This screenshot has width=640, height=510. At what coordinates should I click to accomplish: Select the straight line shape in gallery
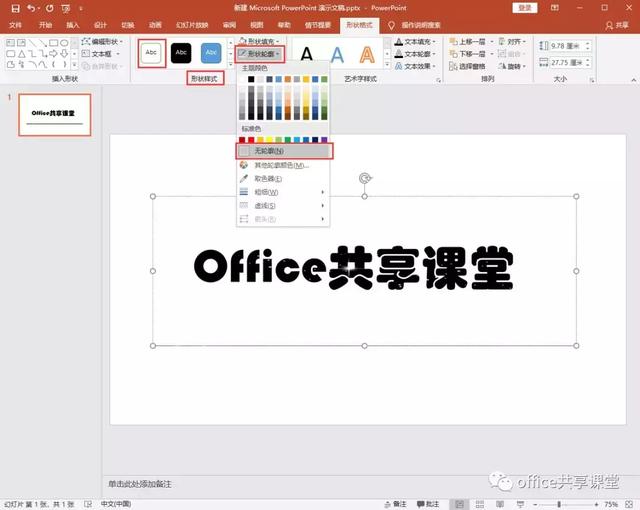[x=32, y=42]
